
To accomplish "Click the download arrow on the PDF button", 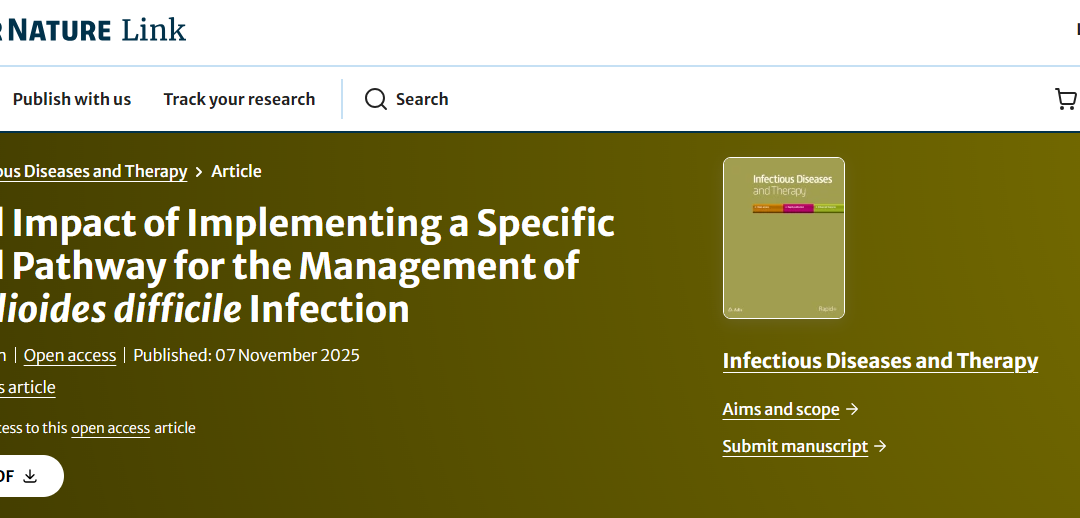I will 30,476.
